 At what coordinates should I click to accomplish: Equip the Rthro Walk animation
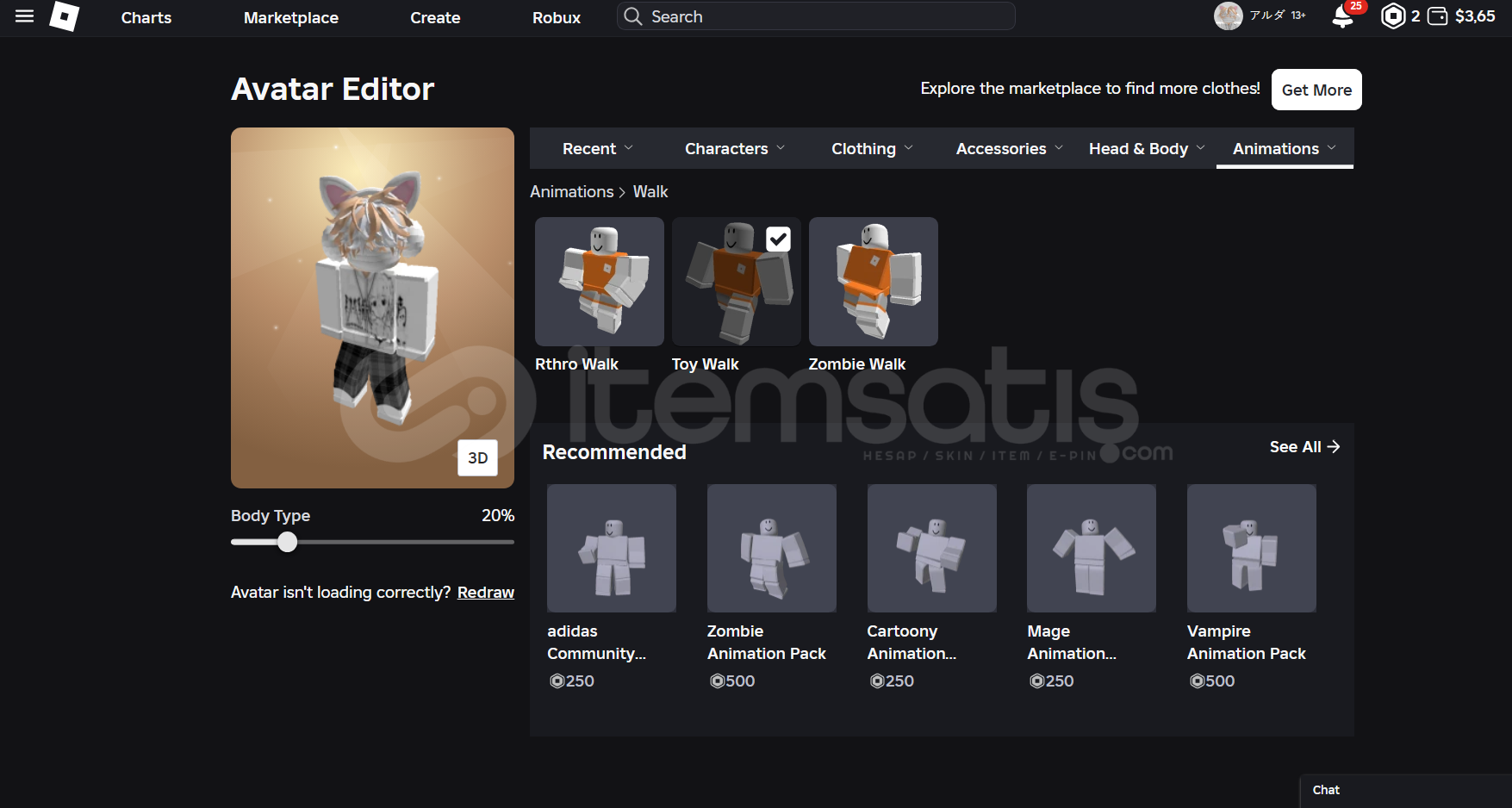click(x=599, y=282)
